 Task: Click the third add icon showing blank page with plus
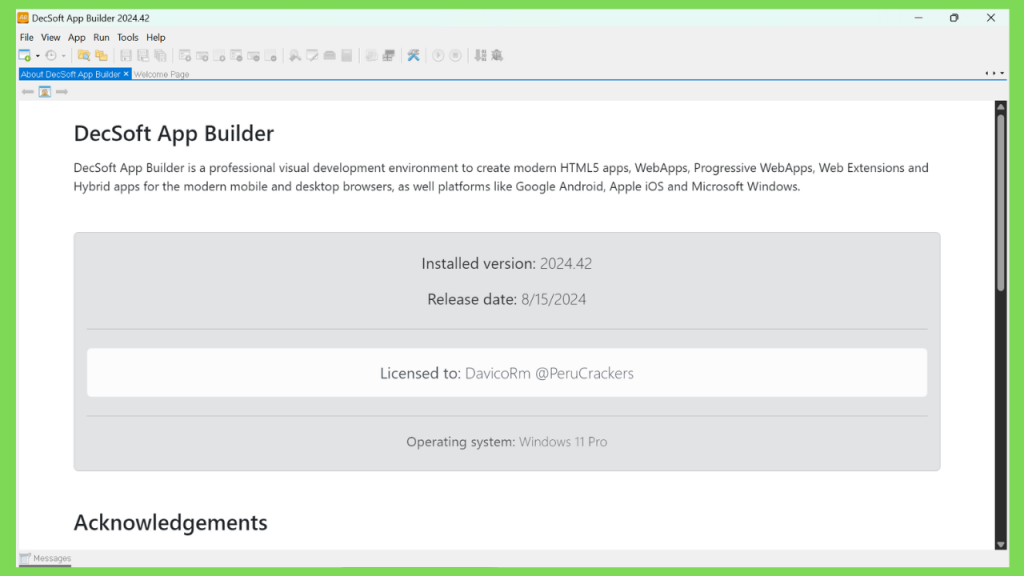tap(219, 56)
